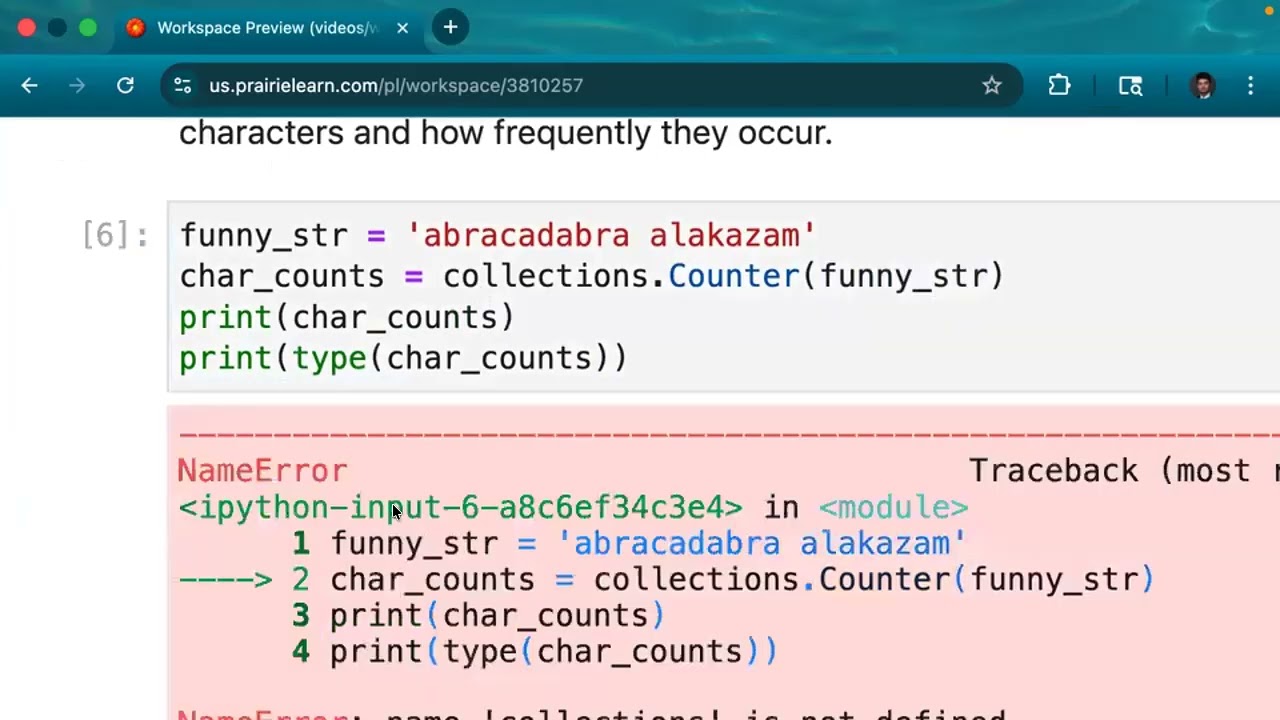Click the text "characters and how frequently they occur."
The height and width of the screenshot is (720, 1280).
pyautogui.click(x=506, y=133)
